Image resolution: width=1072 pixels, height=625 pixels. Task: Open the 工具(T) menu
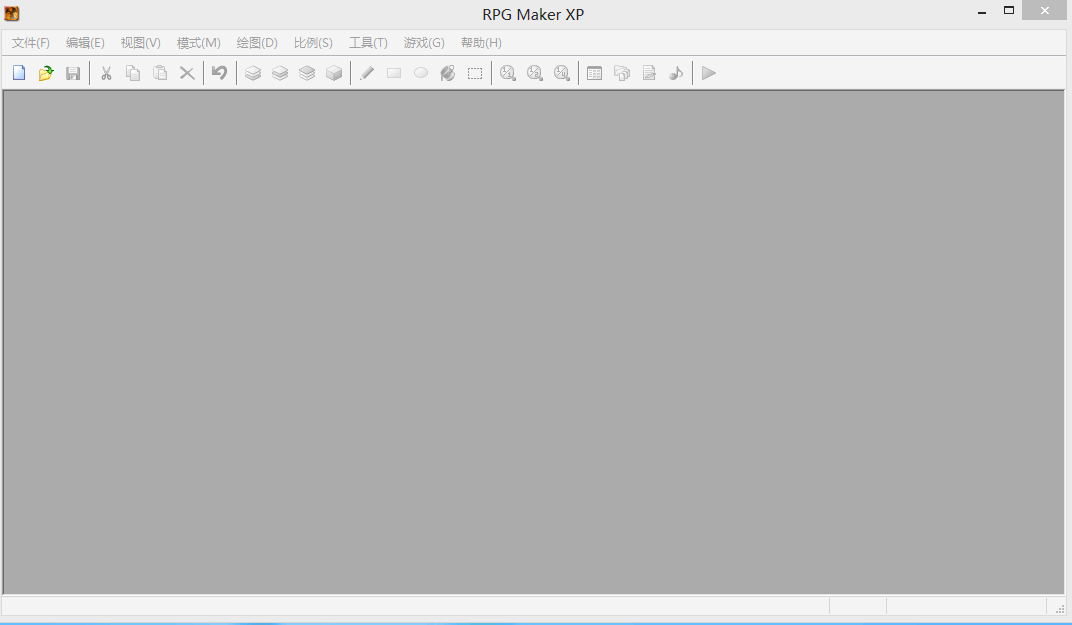point(368,43)
